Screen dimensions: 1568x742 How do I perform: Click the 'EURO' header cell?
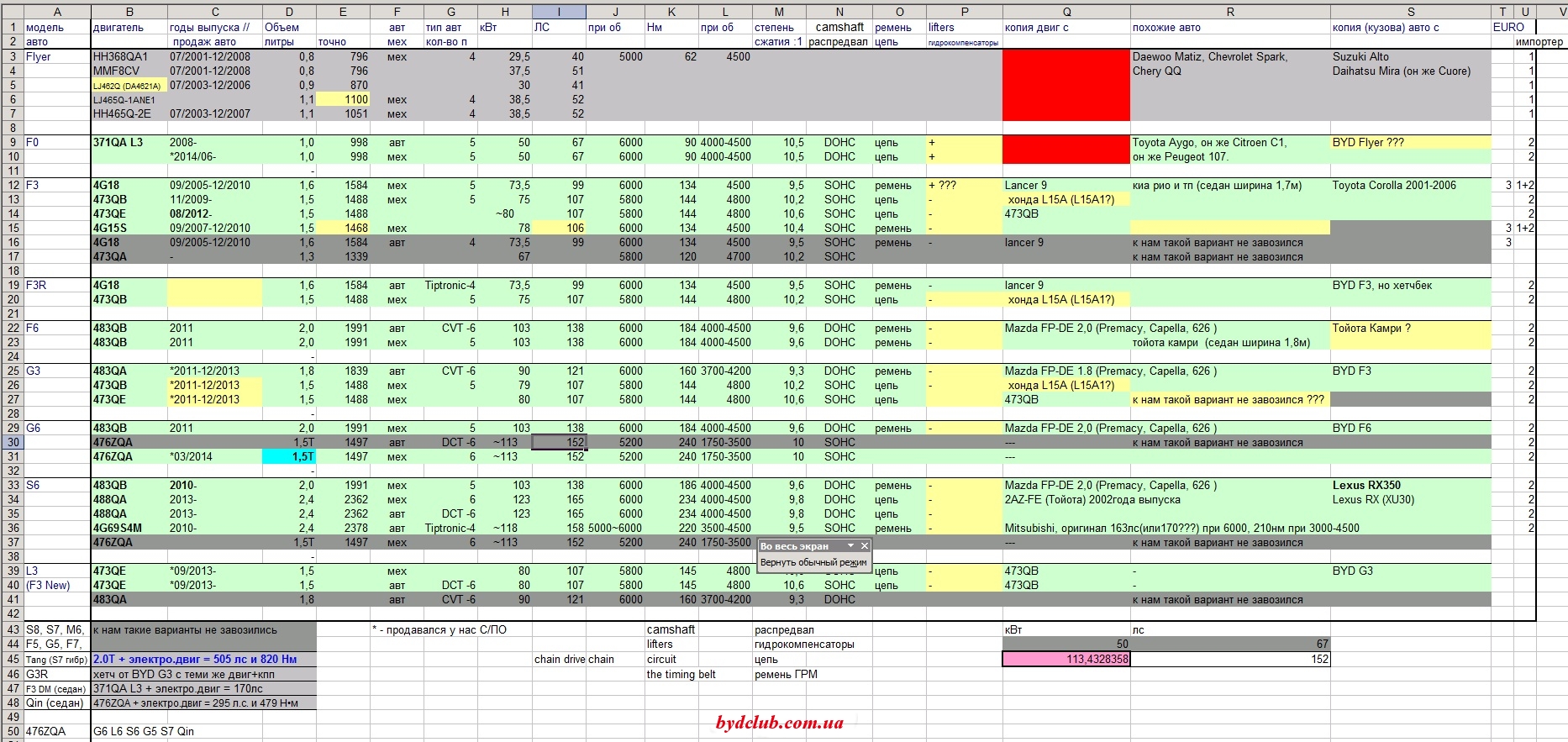coord(1508,27)
